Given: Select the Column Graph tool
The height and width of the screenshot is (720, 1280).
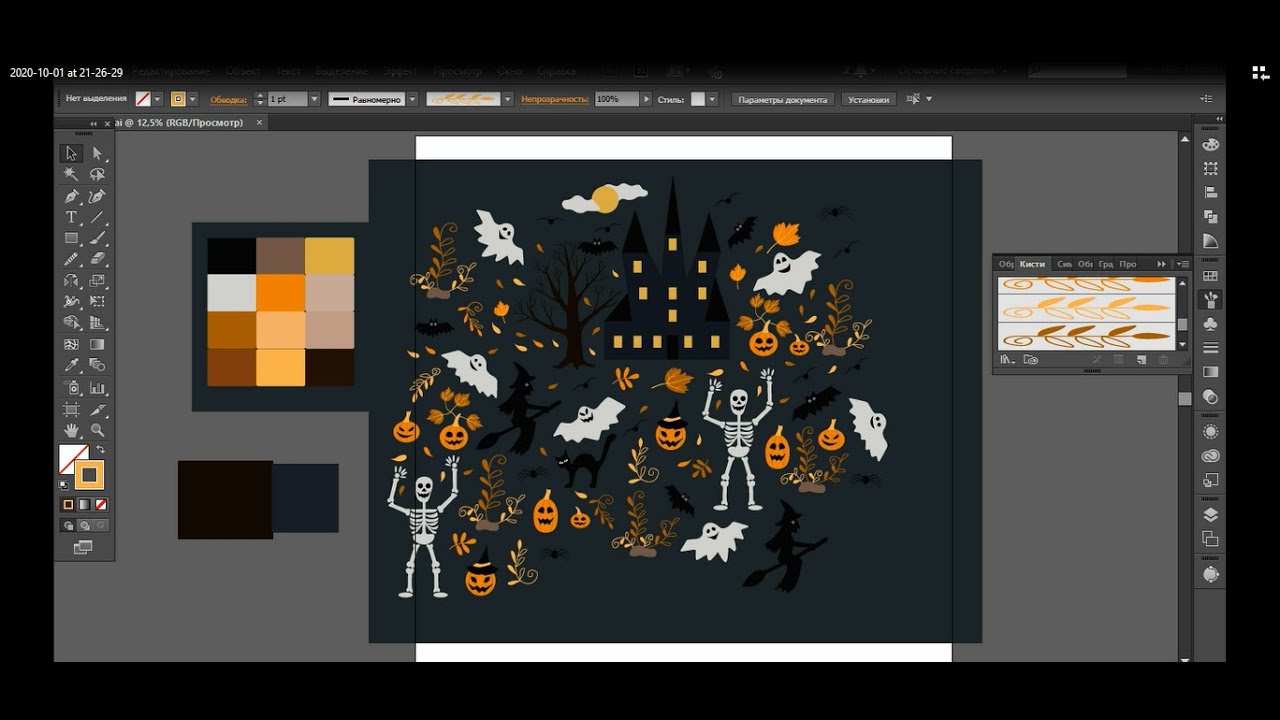Looking at the screenshot, I should pyautogui.click(x=97, y=388).
